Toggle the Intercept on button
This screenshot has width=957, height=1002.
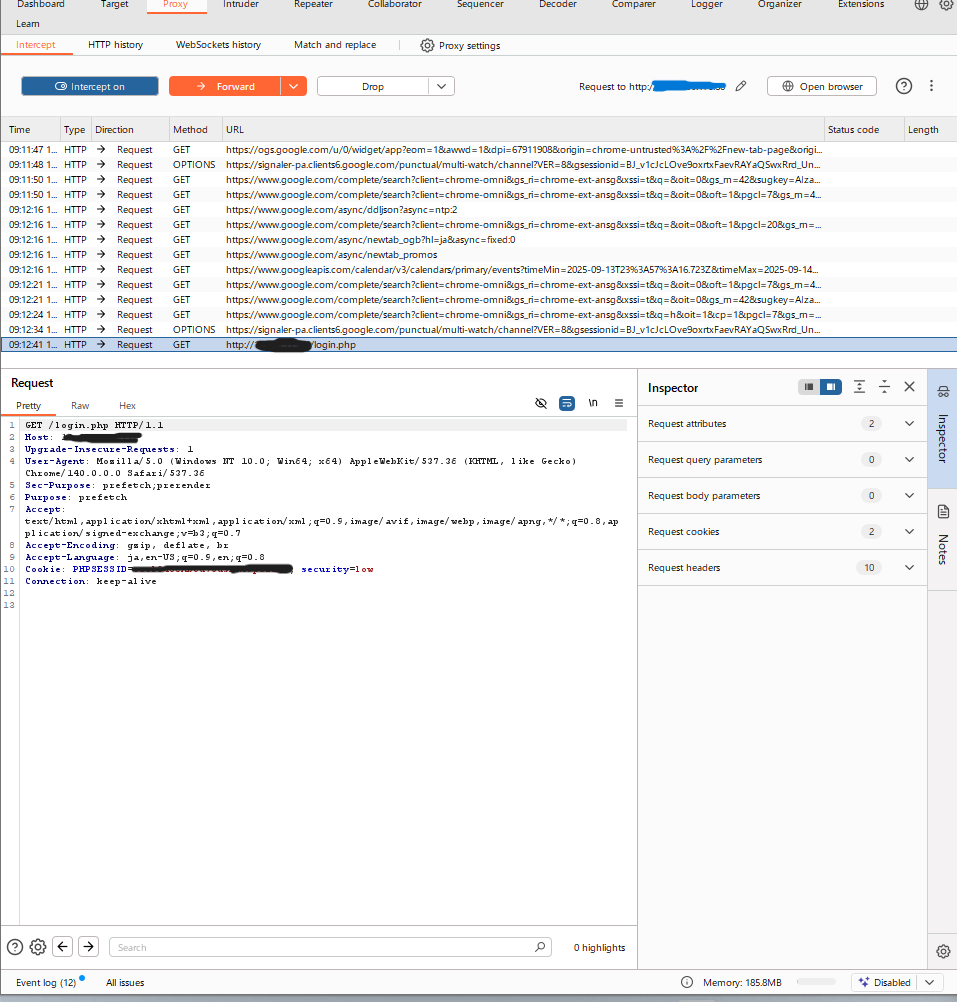[x=89, y=86]
